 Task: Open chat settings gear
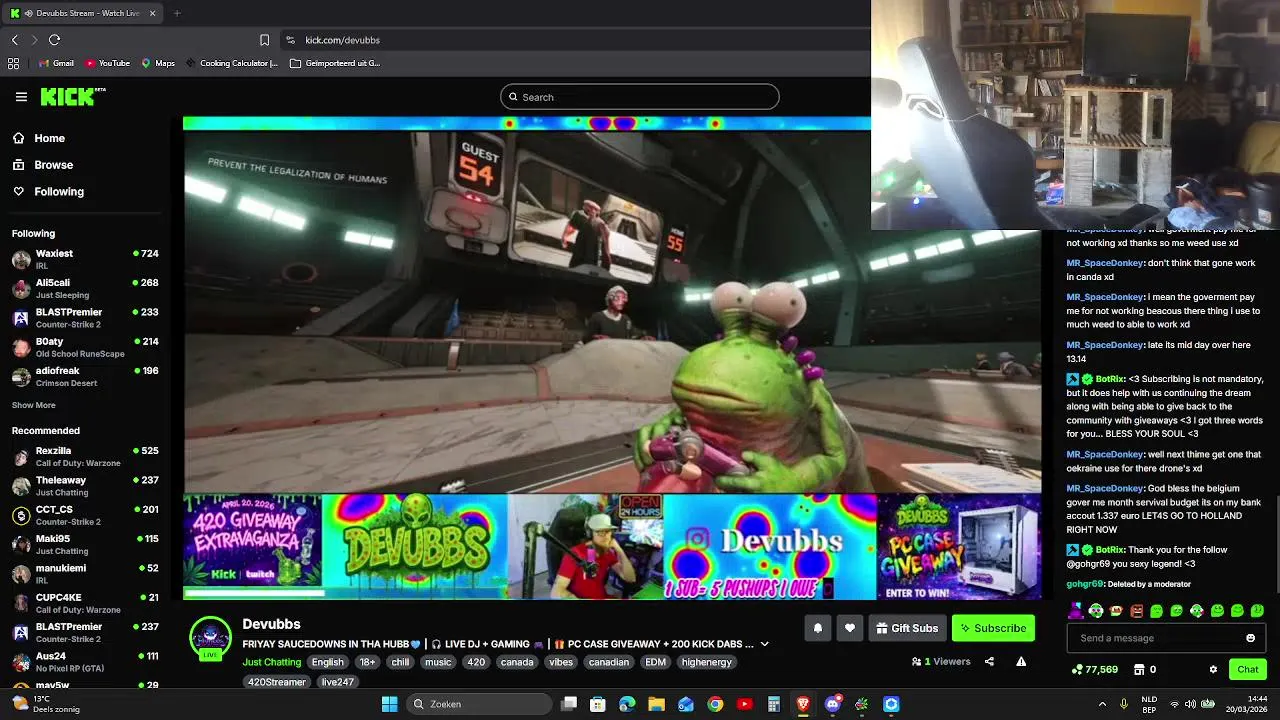(x=1213, y=669)
